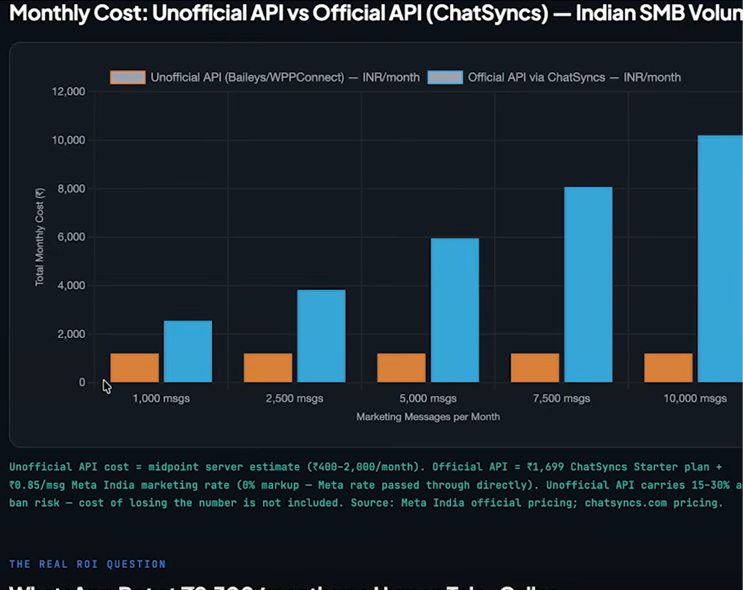Click the 'Meta India official pricing' source text
Screen dimensions: 743x590
pyautogui.click(x=489, y=503)
